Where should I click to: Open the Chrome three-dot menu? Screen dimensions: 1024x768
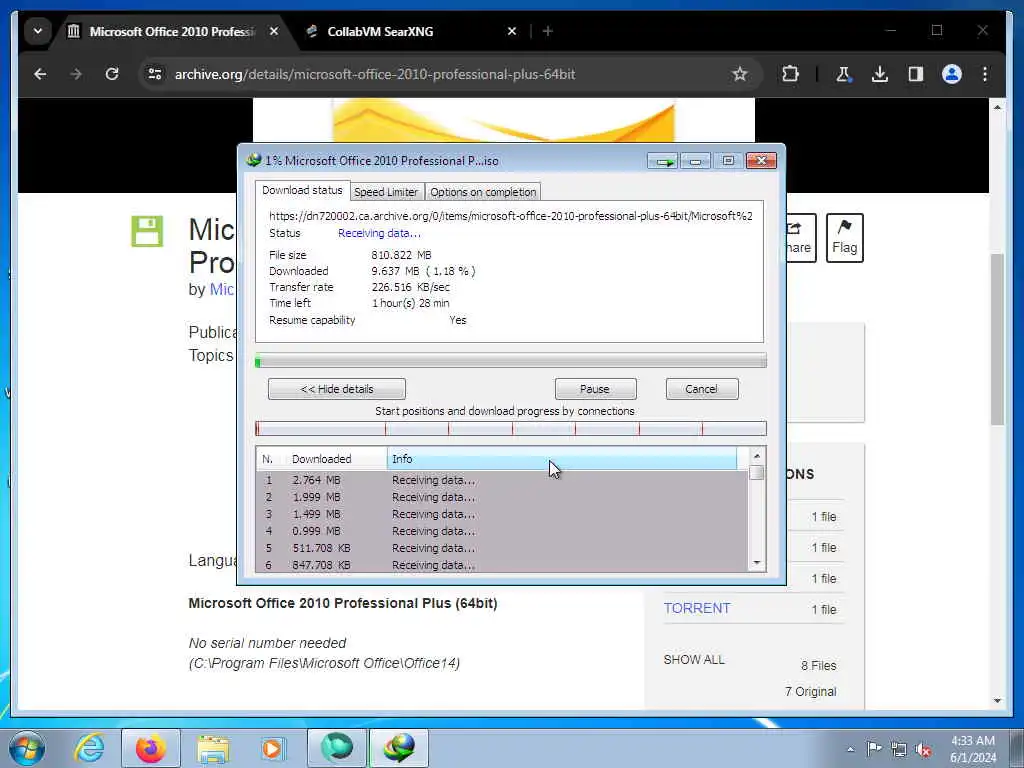click(985, 74)
